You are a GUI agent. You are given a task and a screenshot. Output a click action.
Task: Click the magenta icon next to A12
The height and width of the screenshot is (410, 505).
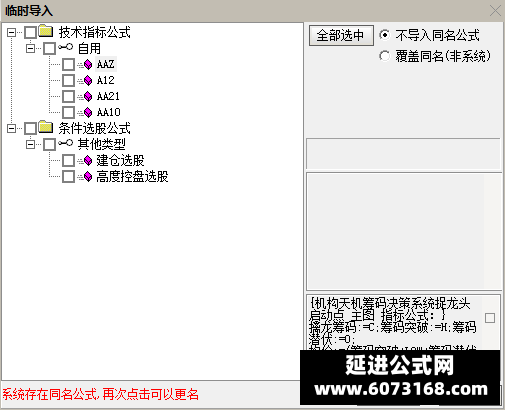click(88, 80)
